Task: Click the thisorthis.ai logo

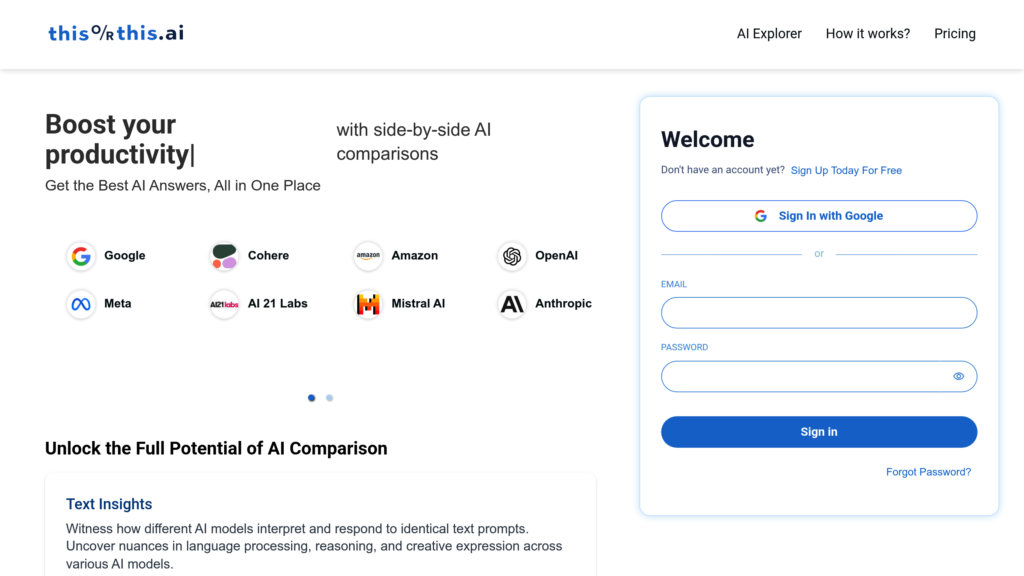Action: pyautogui.click(x=116, y=33)
